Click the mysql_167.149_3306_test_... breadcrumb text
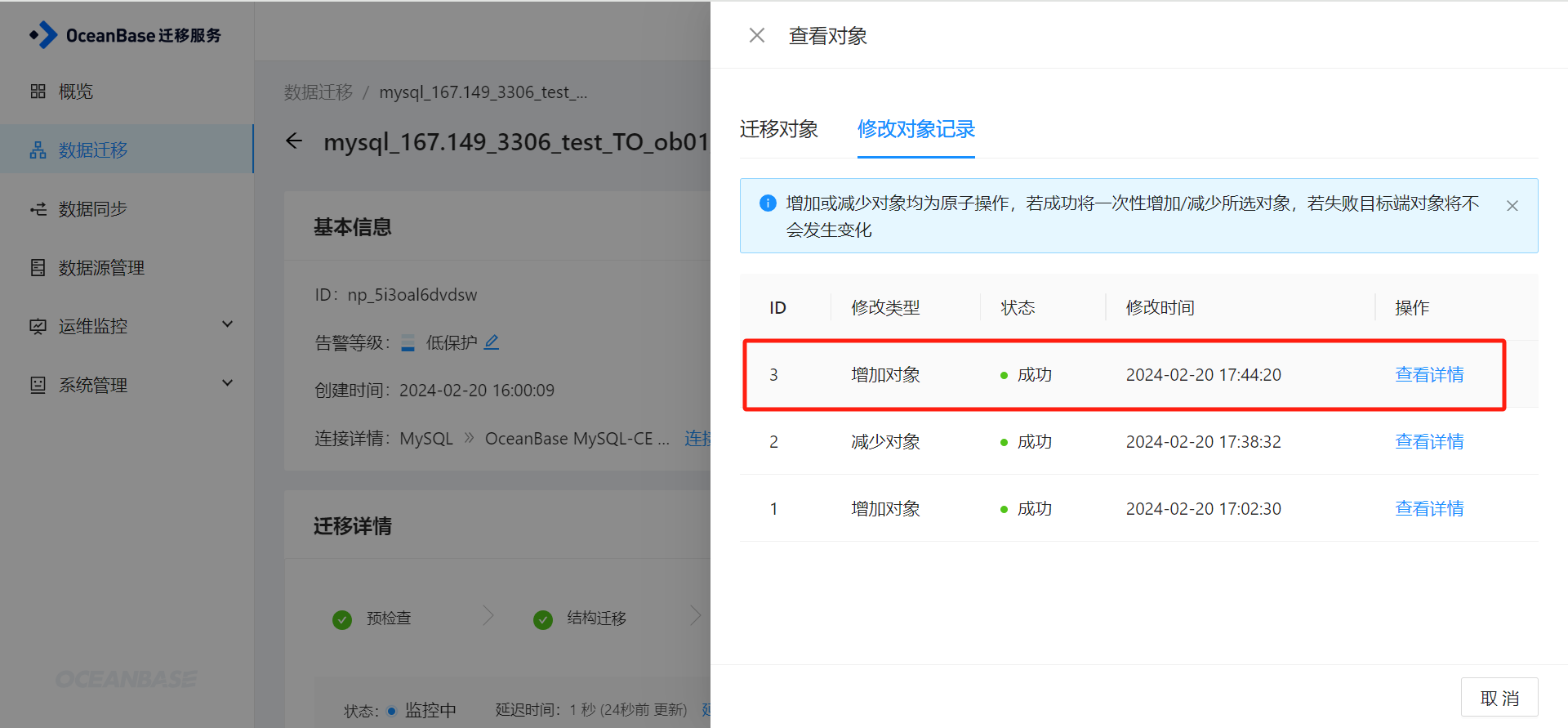The width and height of the screenshot is (1568, 728). point(483,92)
